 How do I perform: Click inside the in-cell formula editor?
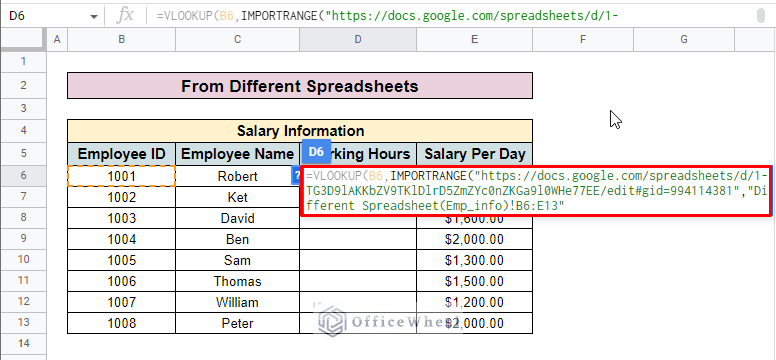[536, 191]
